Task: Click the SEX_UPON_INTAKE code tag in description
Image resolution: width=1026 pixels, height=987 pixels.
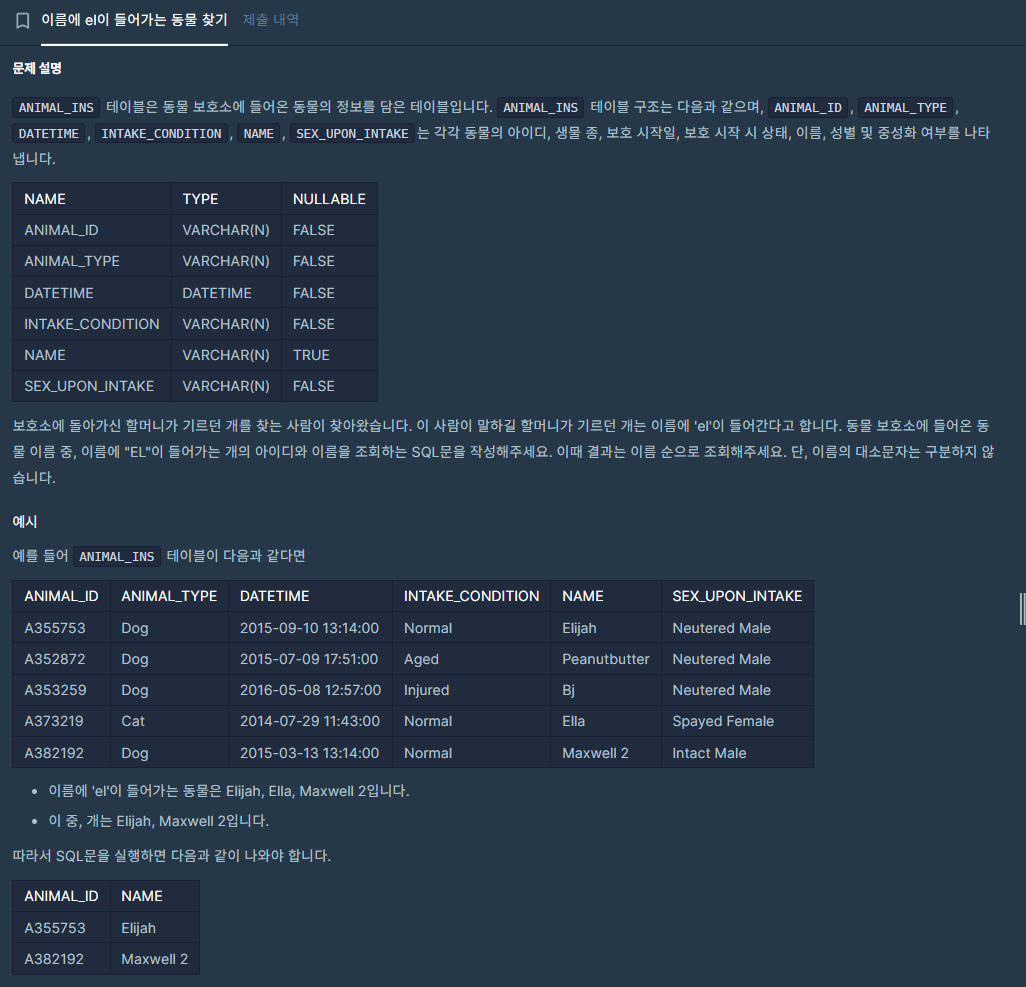Action: (x=352, y=134)
